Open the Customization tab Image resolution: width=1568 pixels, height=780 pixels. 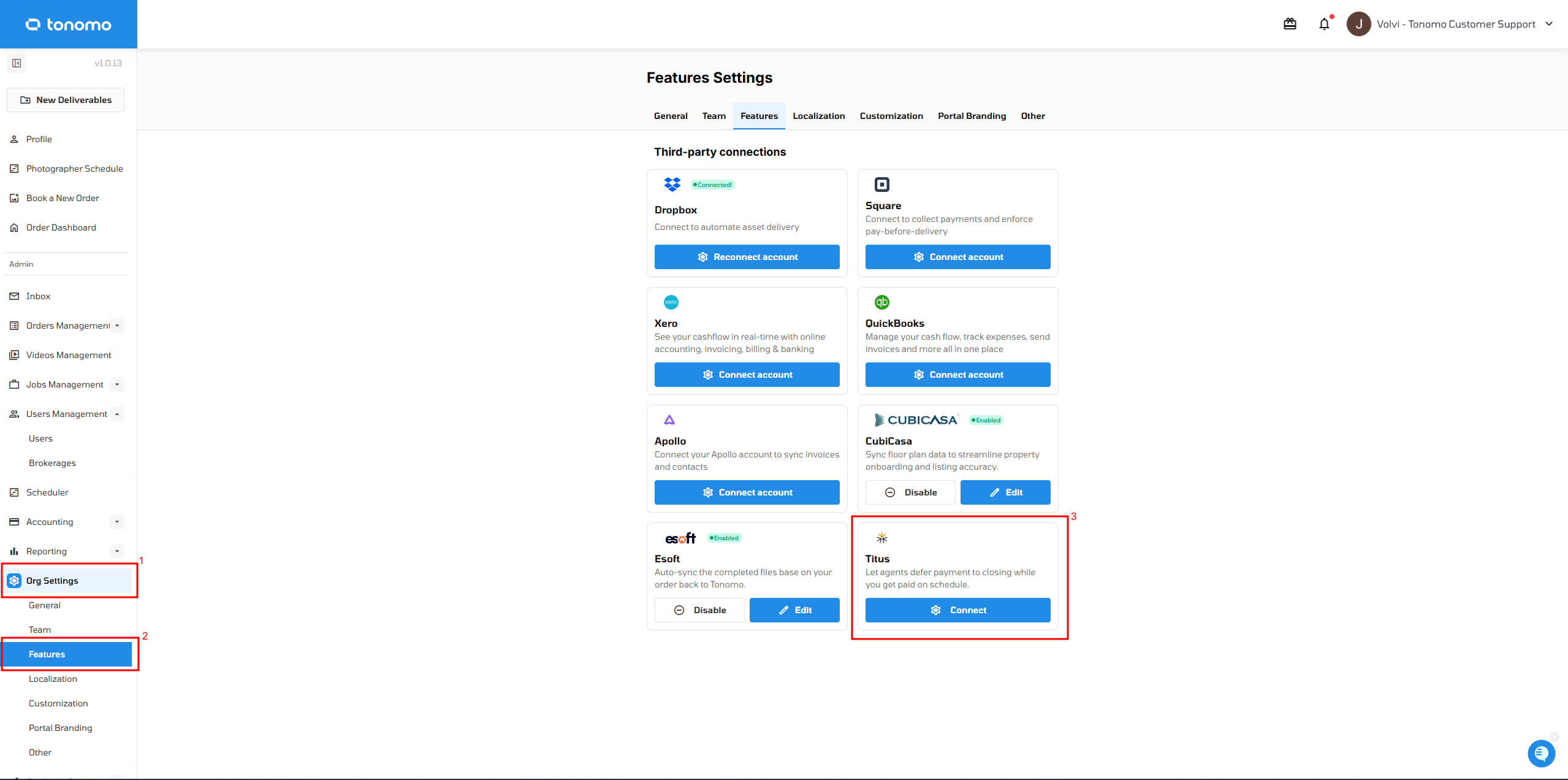click(x=891, y=116)
